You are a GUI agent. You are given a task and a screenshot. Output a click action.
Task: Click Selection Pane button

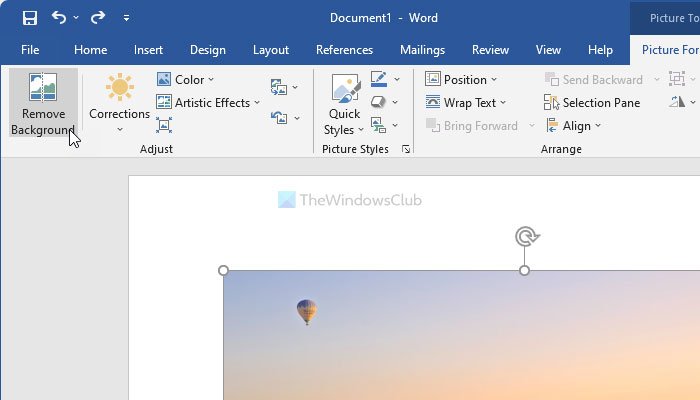592,103
